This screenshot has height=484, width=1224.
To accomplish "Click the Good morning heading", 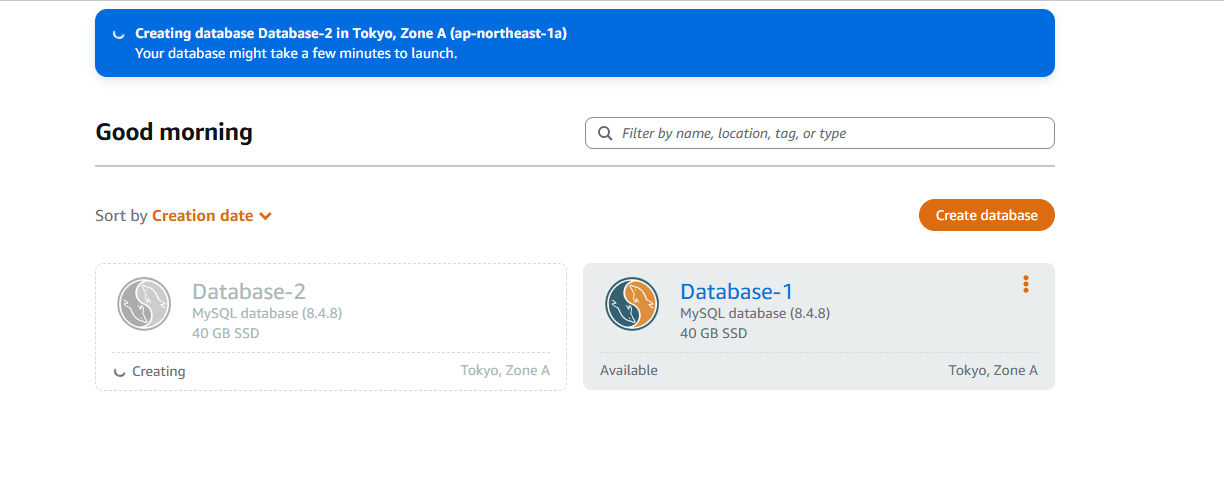I will click(174, 132).
